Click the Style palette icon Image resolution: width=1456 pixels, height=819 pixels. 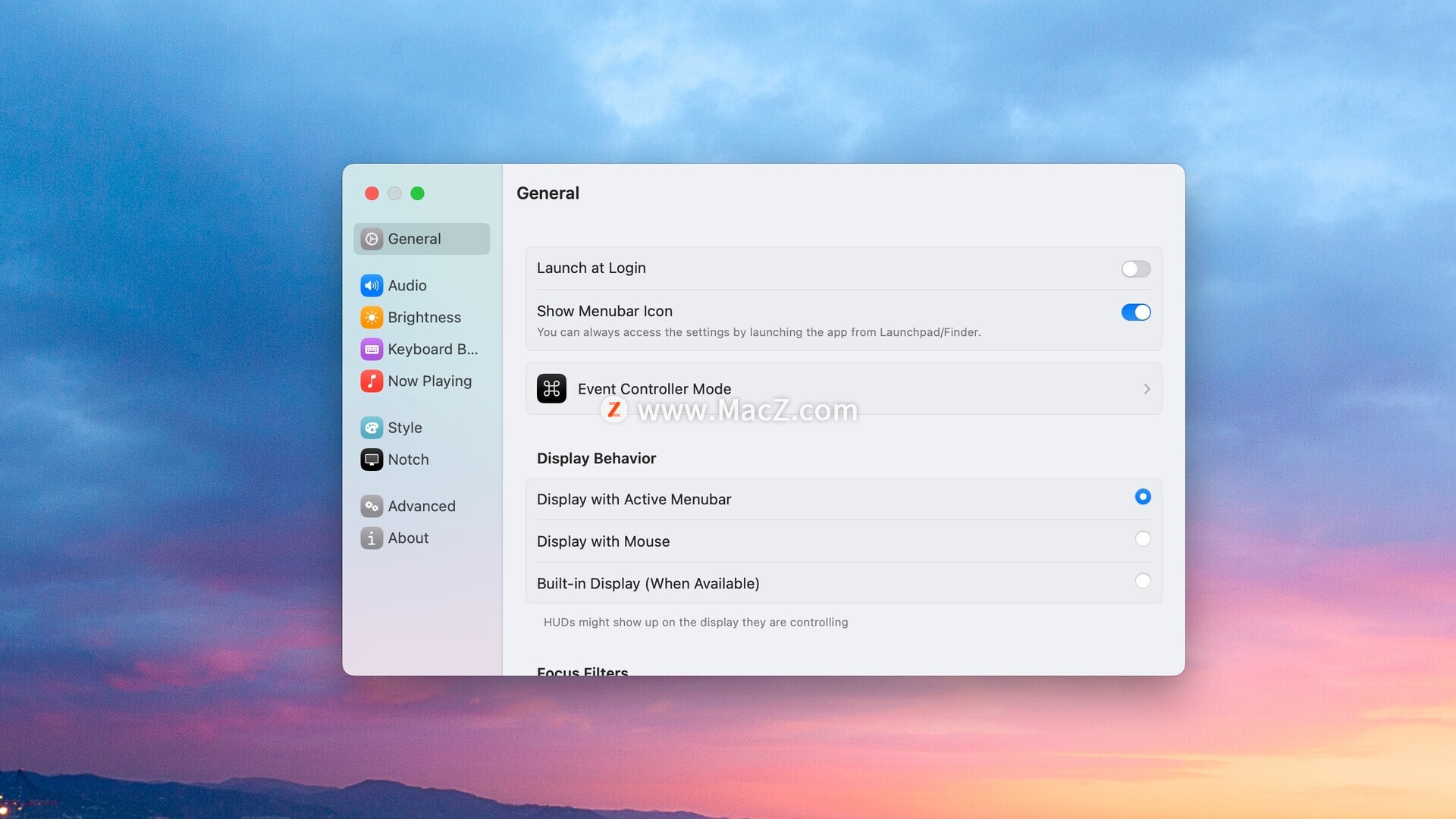point(371,428)
